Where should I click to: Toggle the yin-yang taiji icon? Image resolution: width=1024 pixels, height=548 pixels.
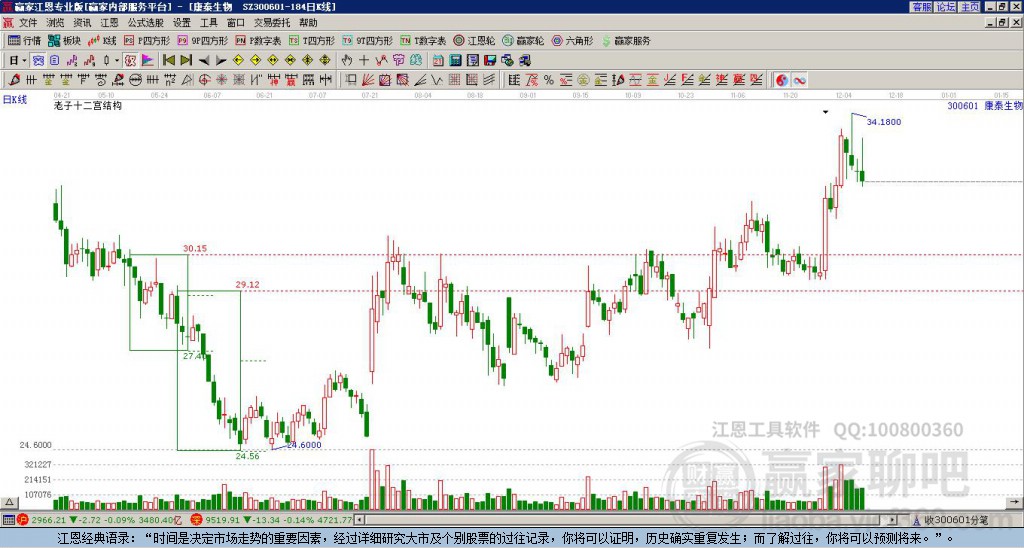[782, 80]
